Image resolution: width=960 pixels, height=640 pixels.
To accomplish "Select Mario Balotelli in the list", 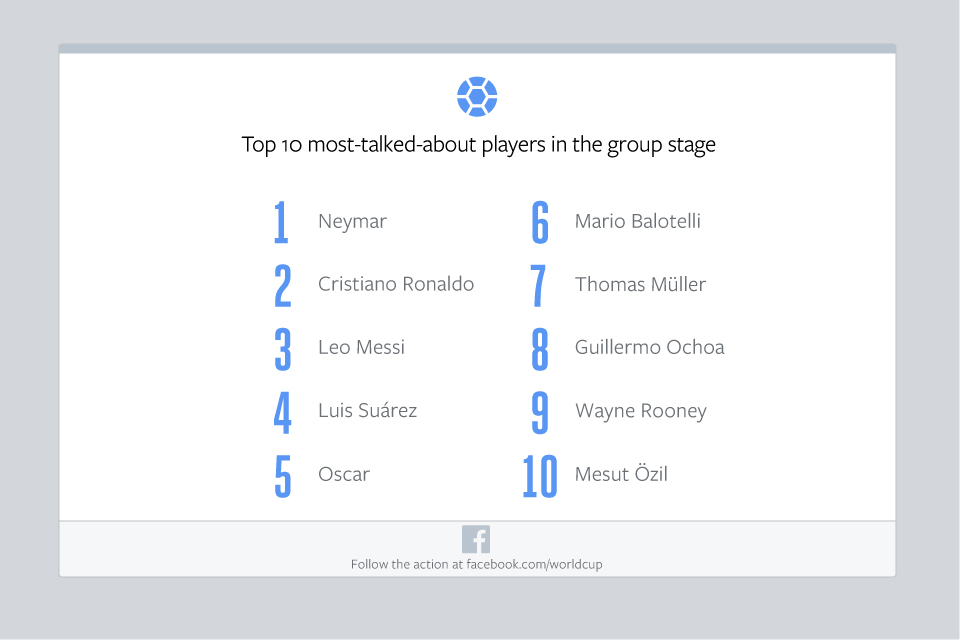I will [x=637, y=222].
